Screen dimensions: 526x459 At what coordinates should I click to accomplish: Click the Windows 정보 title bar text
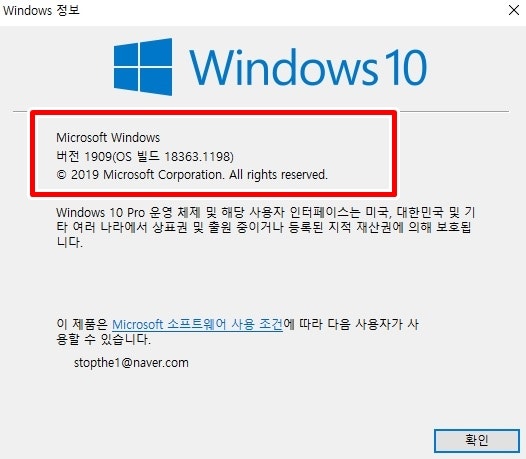(41, 10)
